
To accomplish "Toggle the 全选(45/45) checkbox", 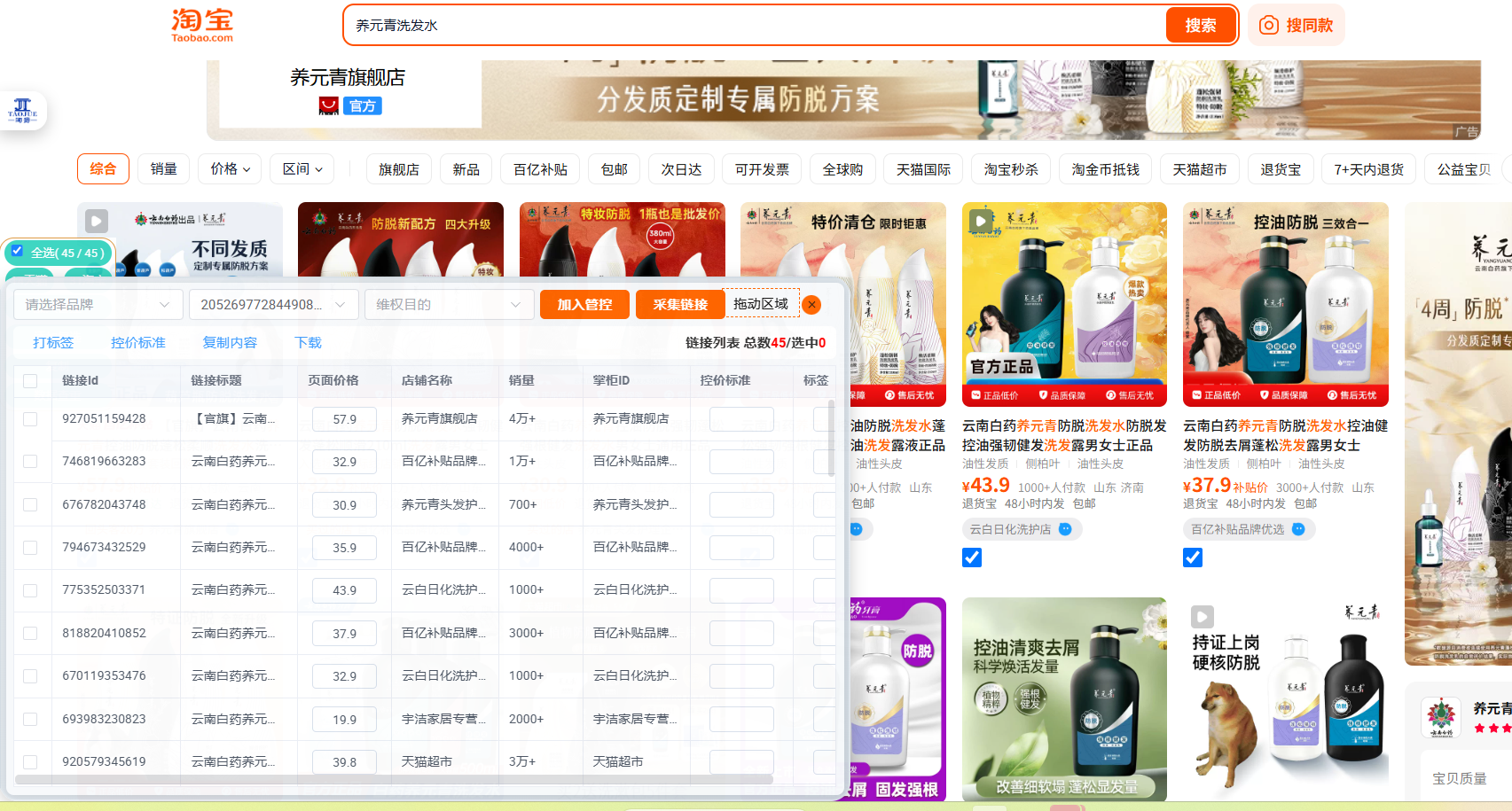I will coord(17,252).
